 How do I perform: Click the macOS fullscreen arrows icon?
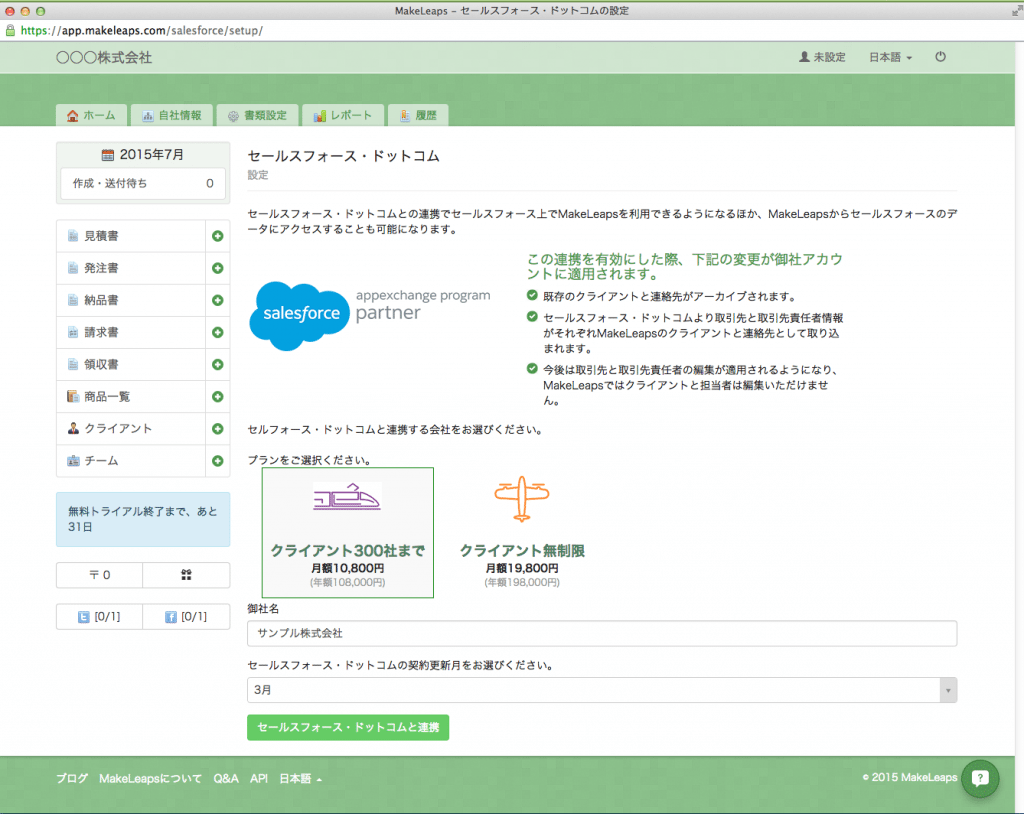[1016, 11]
